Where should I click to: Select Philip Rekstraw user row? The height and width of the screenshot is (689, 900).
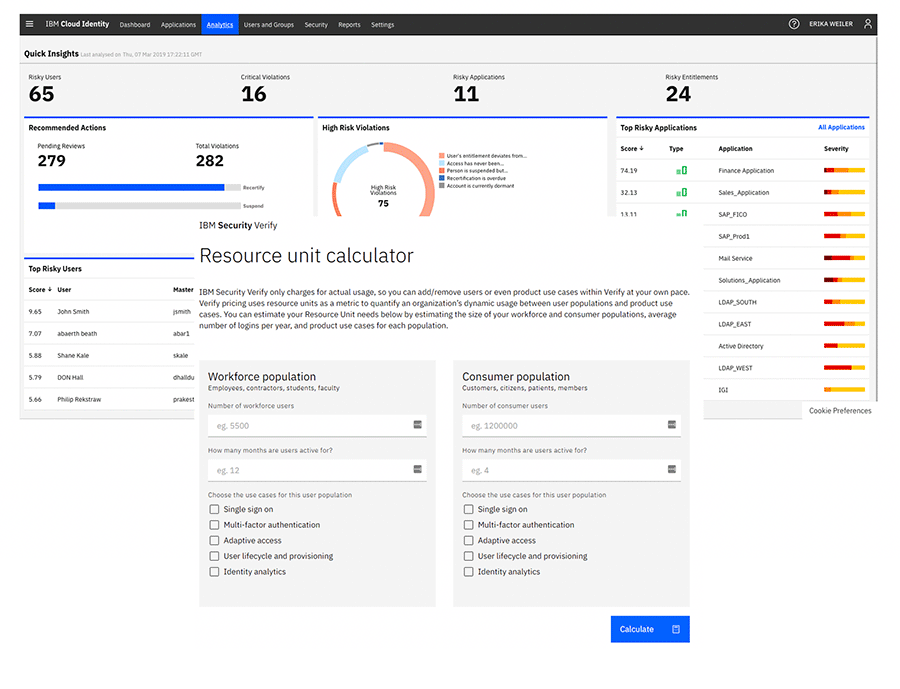(109, 400)
